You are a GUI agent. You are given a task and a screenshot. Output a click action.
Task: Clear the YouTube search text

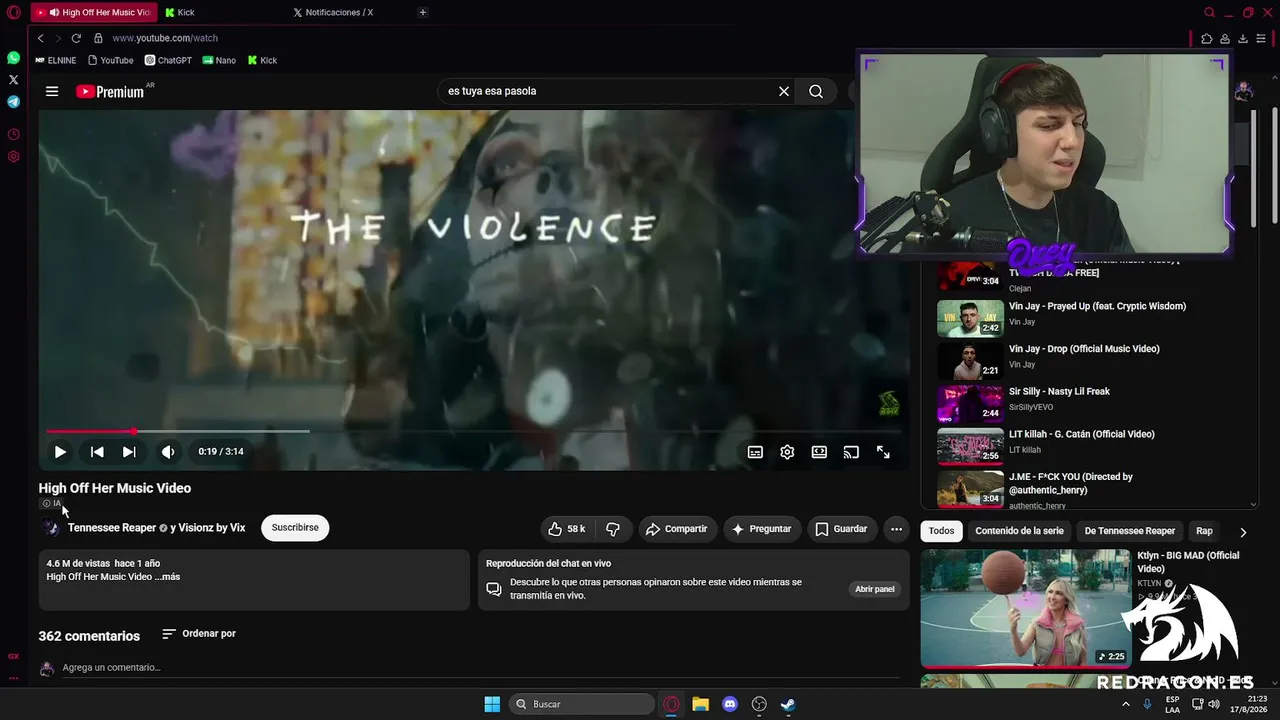[784, 91]
